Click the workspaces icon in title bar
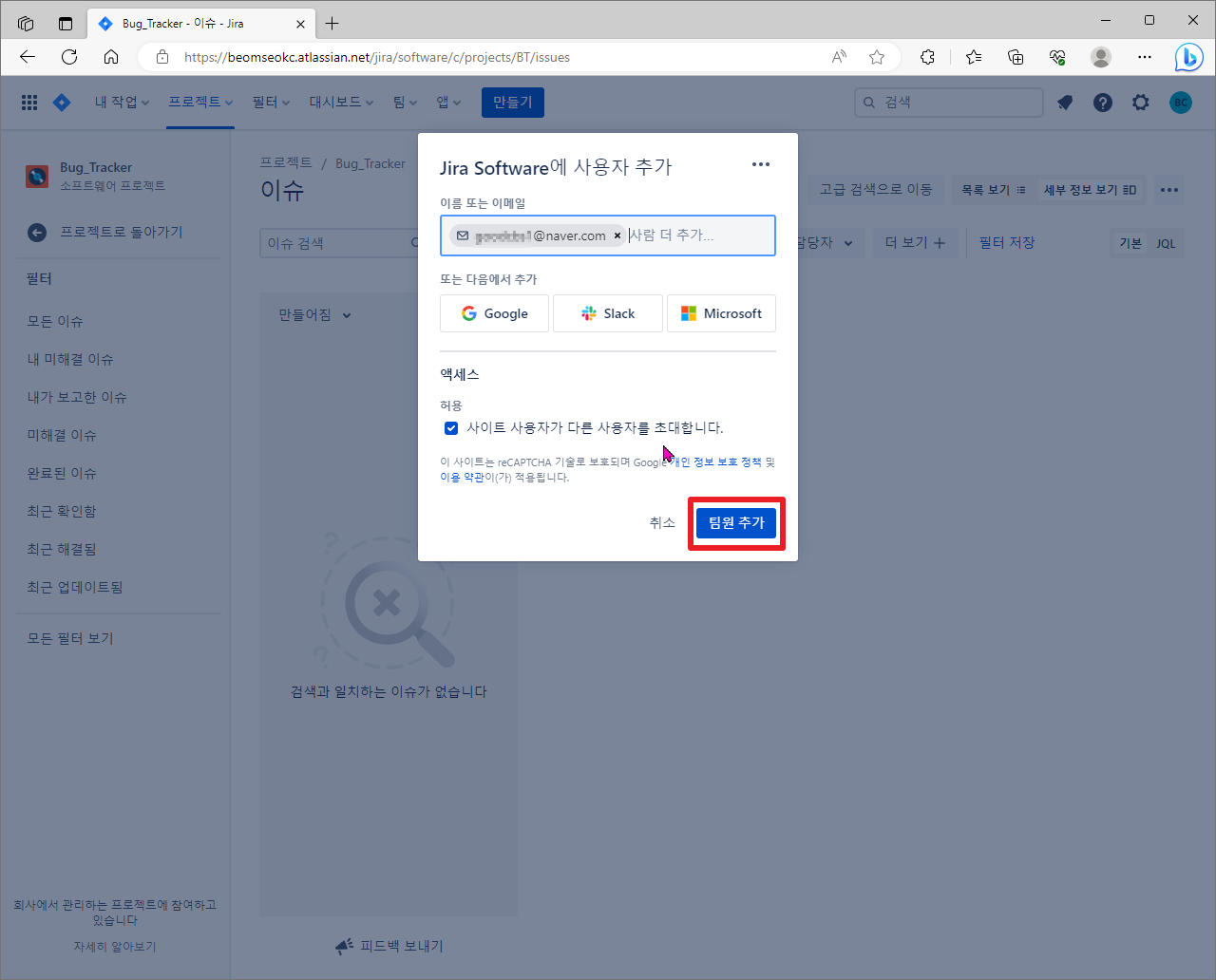The width and height of the screenshot is (1216, 980). coord(26,23)
